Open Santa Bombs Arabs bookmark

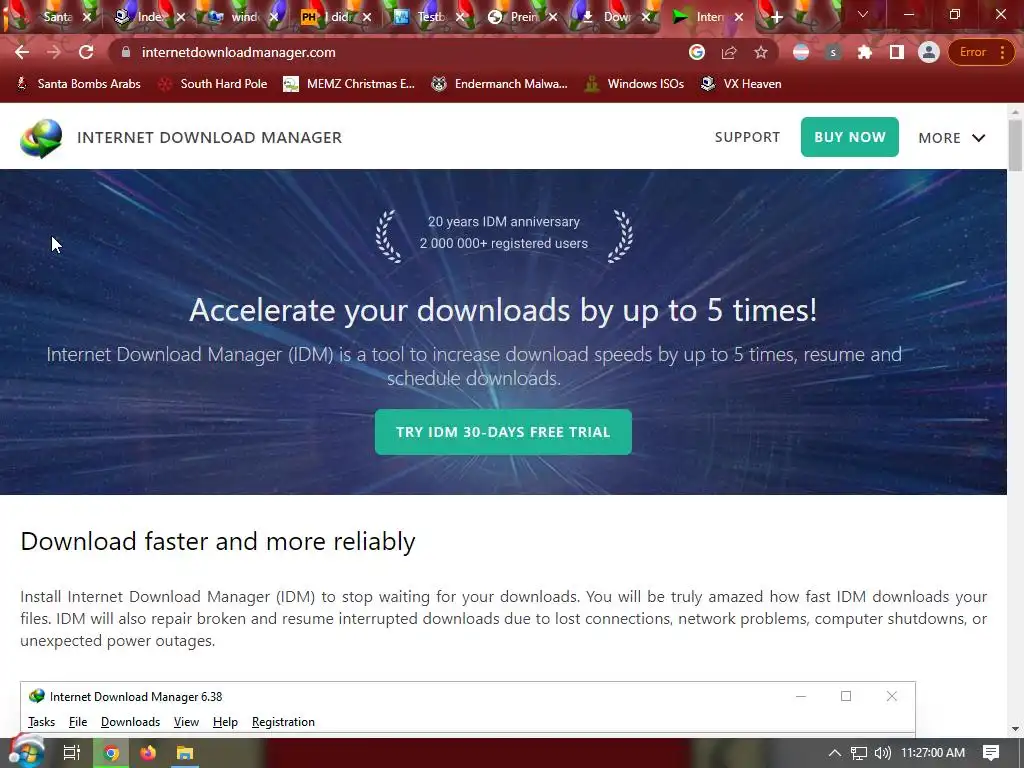point(78,84)
